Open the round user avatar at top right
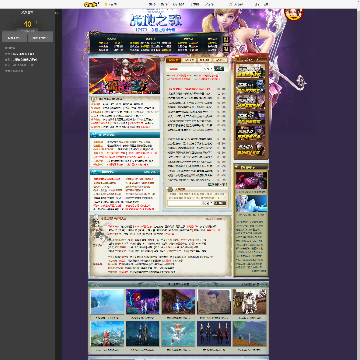This screenshot has width=360, height=360. coord(294,14)
